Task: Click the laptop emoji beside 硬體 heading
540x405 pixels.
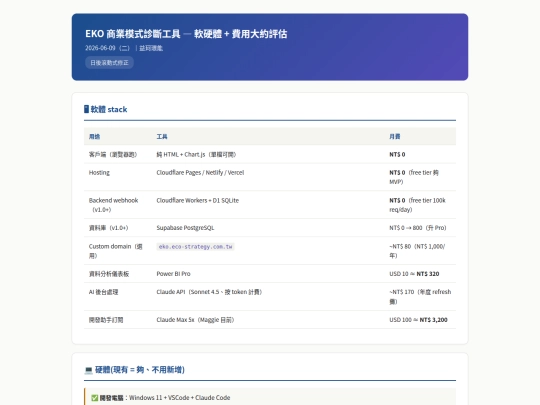Action: (89, 370)
